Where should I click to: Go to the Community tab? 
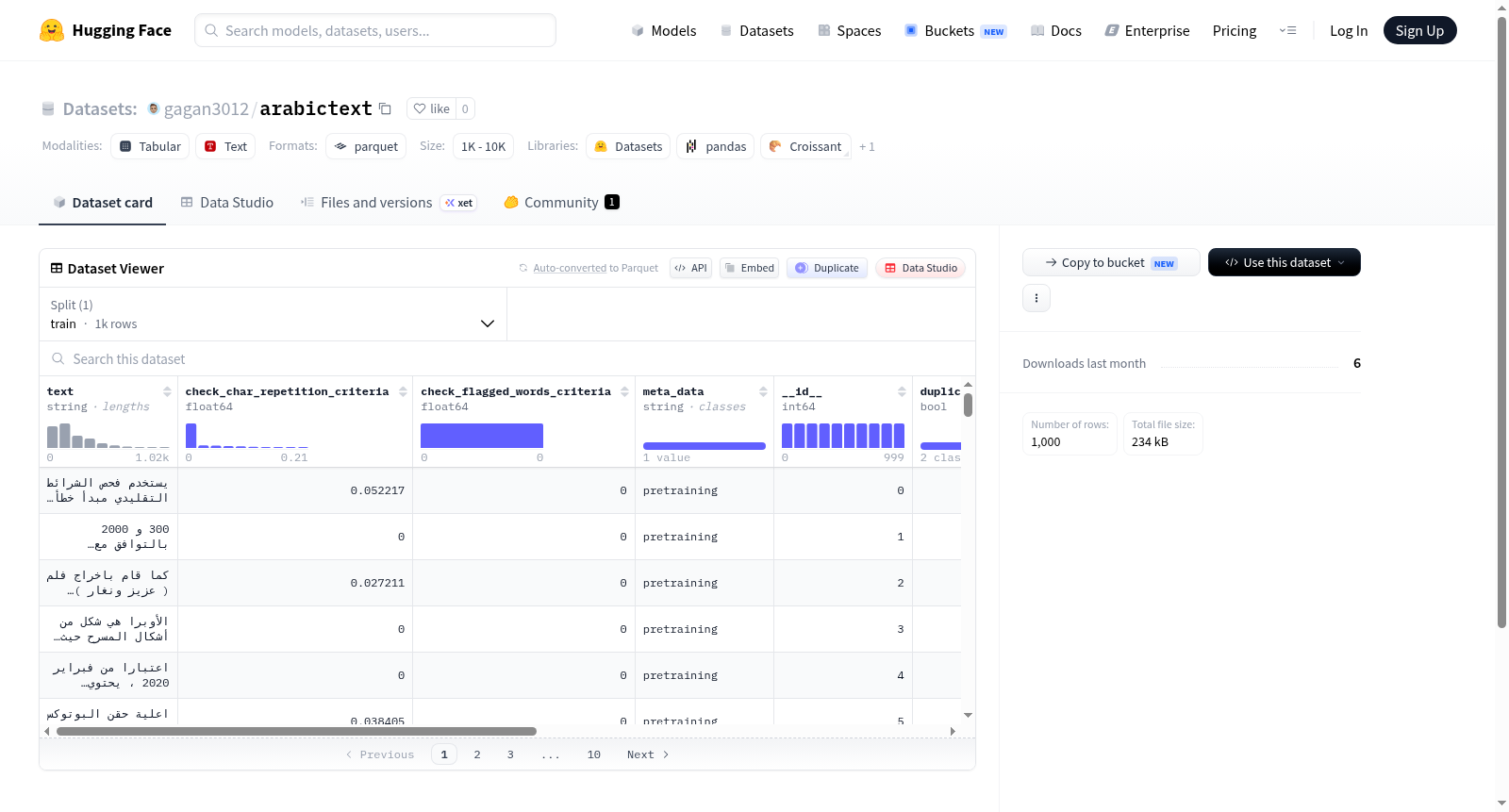pos(561,202)
